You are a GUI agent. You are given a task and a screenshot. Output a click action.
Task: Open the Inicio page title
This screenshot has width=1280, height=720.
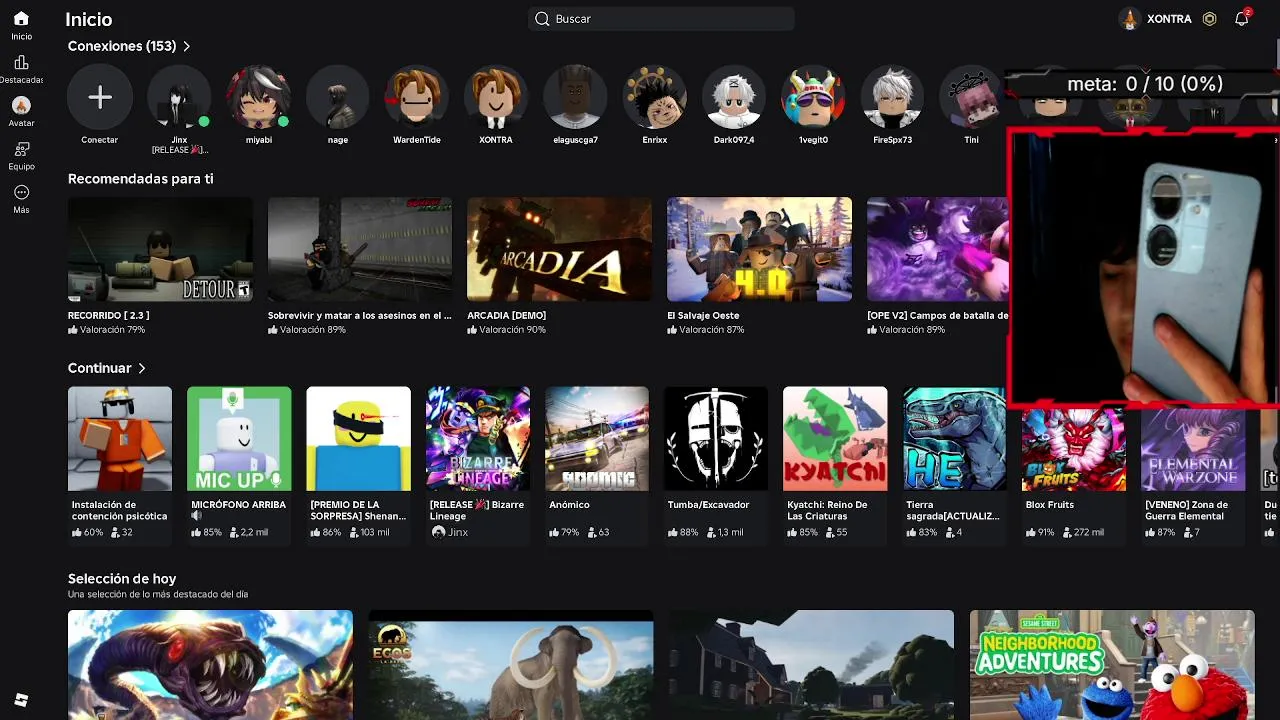tap(88, 19)
